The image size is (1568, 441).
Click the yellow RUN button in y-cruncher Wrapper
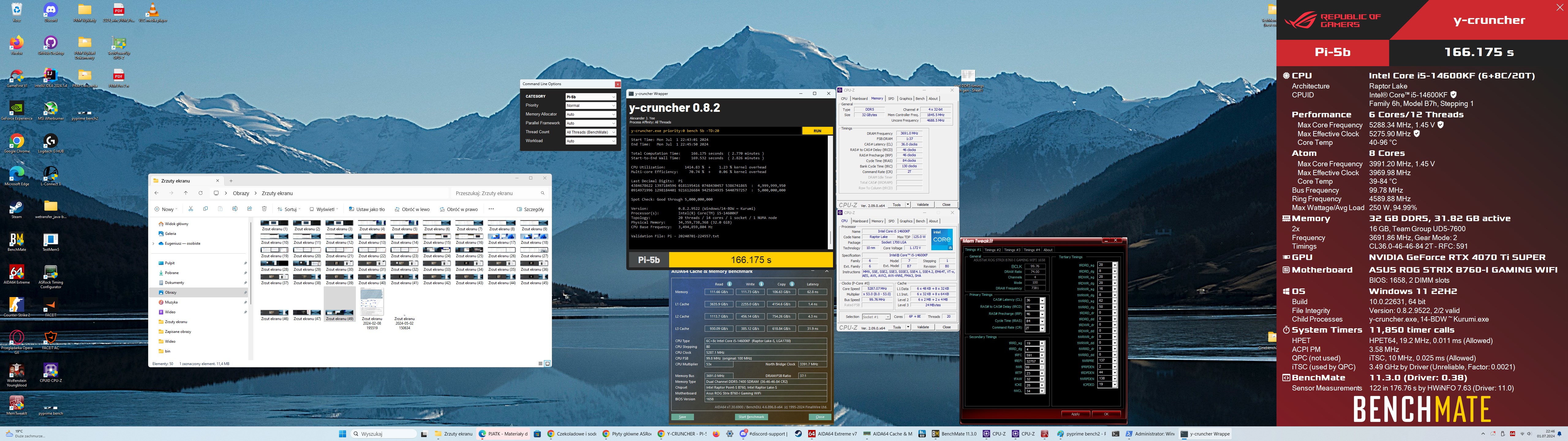point(817,131)
